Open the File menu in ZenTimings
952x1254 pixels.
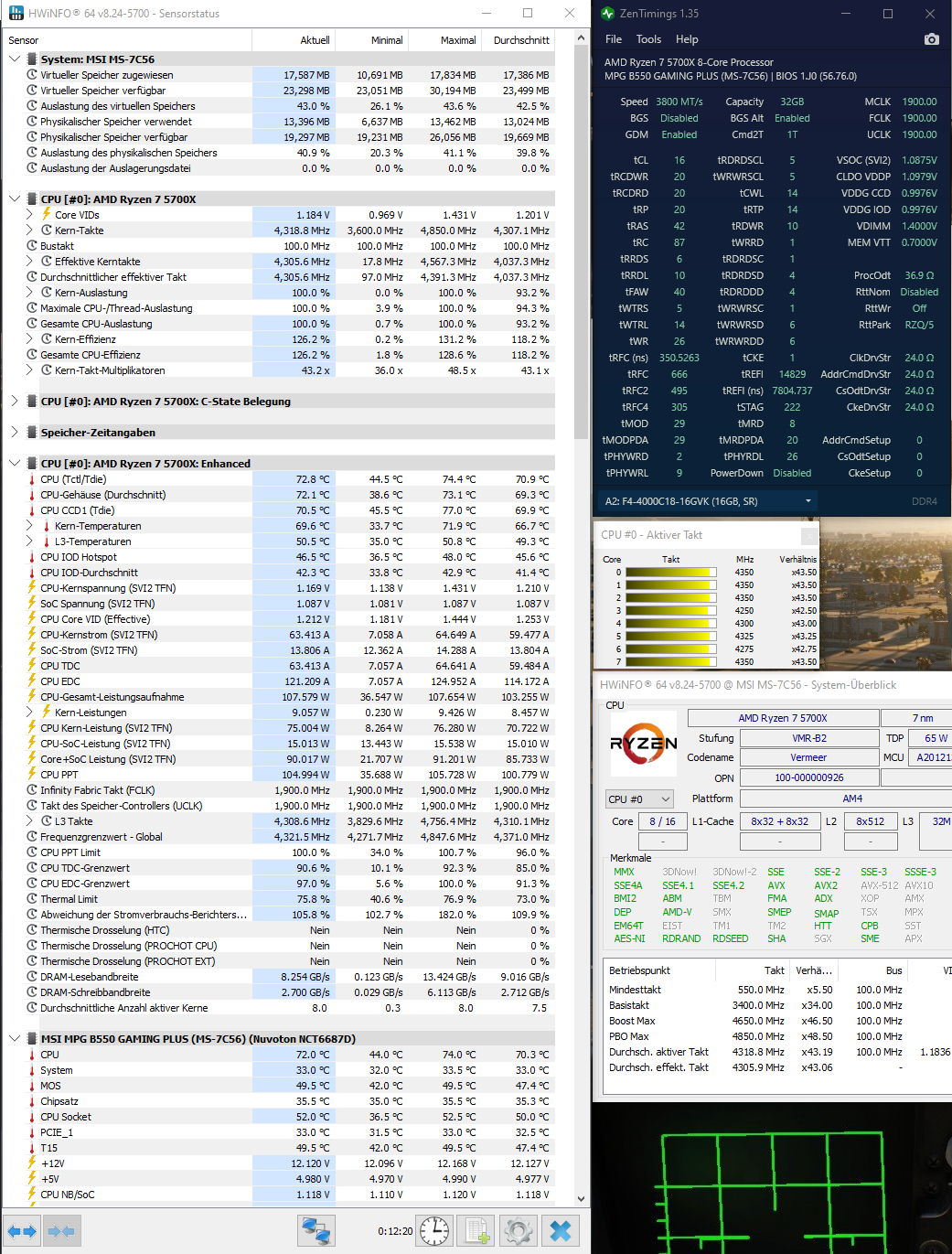pyautogui.click(x=613, y=39)
